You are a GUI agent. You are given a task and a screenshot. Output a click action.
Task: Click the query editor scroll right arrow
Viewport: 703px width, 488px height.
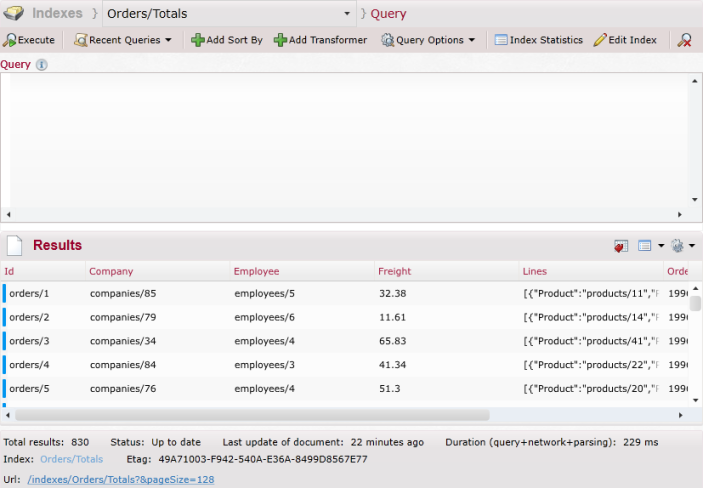click(680, 214)
